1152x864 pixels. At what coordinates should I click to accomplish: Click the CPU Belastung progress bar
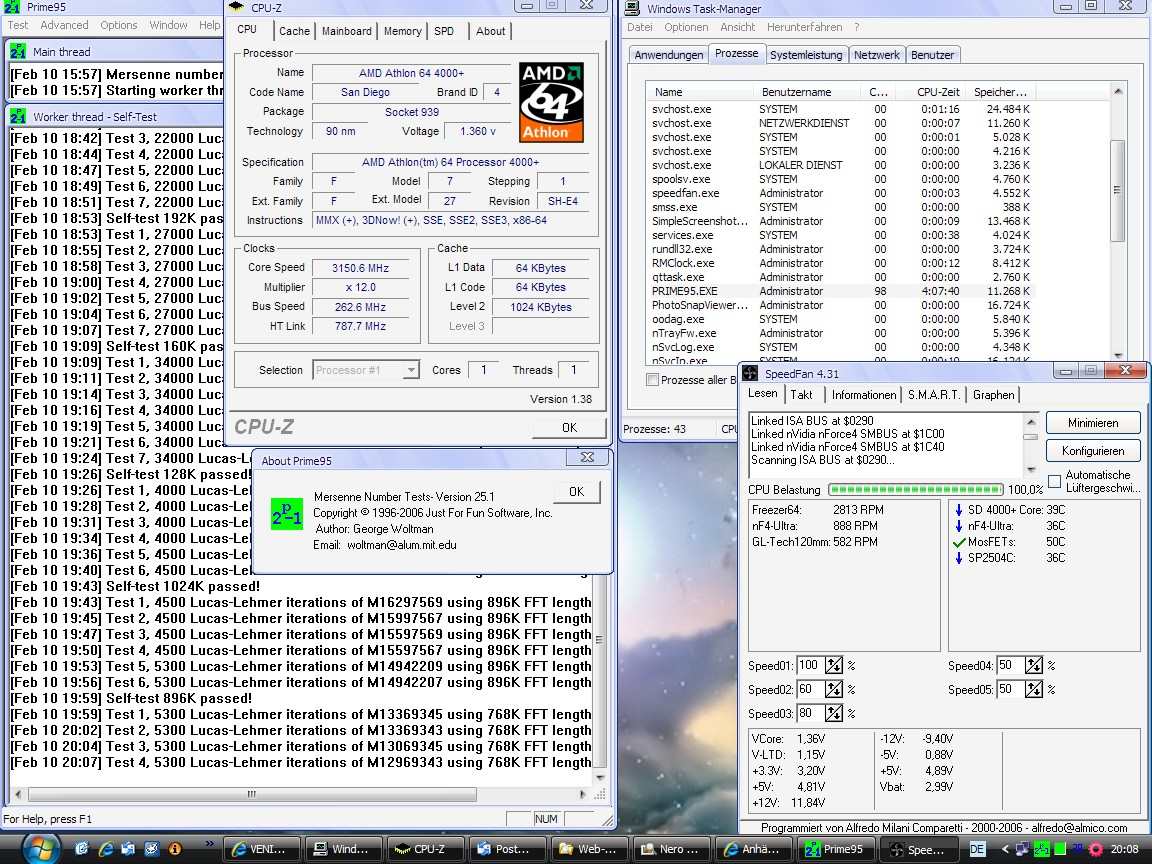[915, 489]
